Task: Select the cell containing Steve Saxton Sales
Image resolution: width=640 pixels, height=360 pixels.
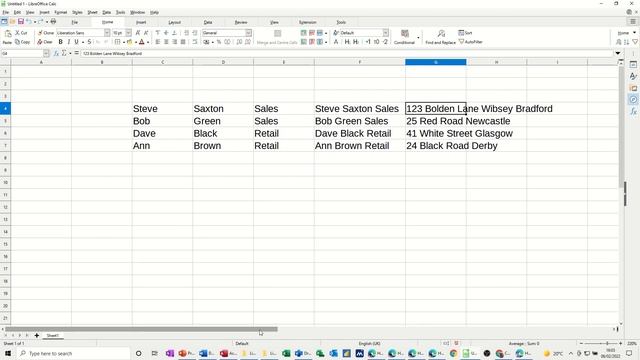Action: point(360,109)
